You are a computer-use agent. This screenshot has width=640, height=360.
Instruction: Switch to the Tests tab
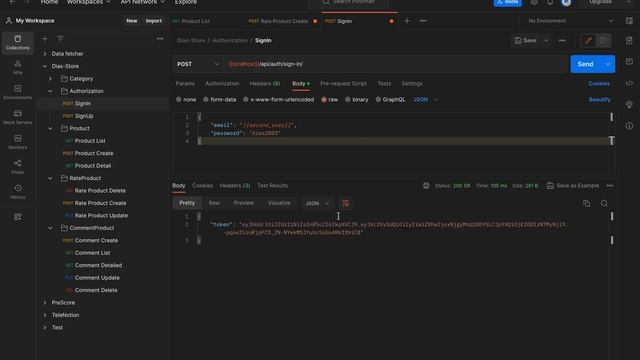384,83
